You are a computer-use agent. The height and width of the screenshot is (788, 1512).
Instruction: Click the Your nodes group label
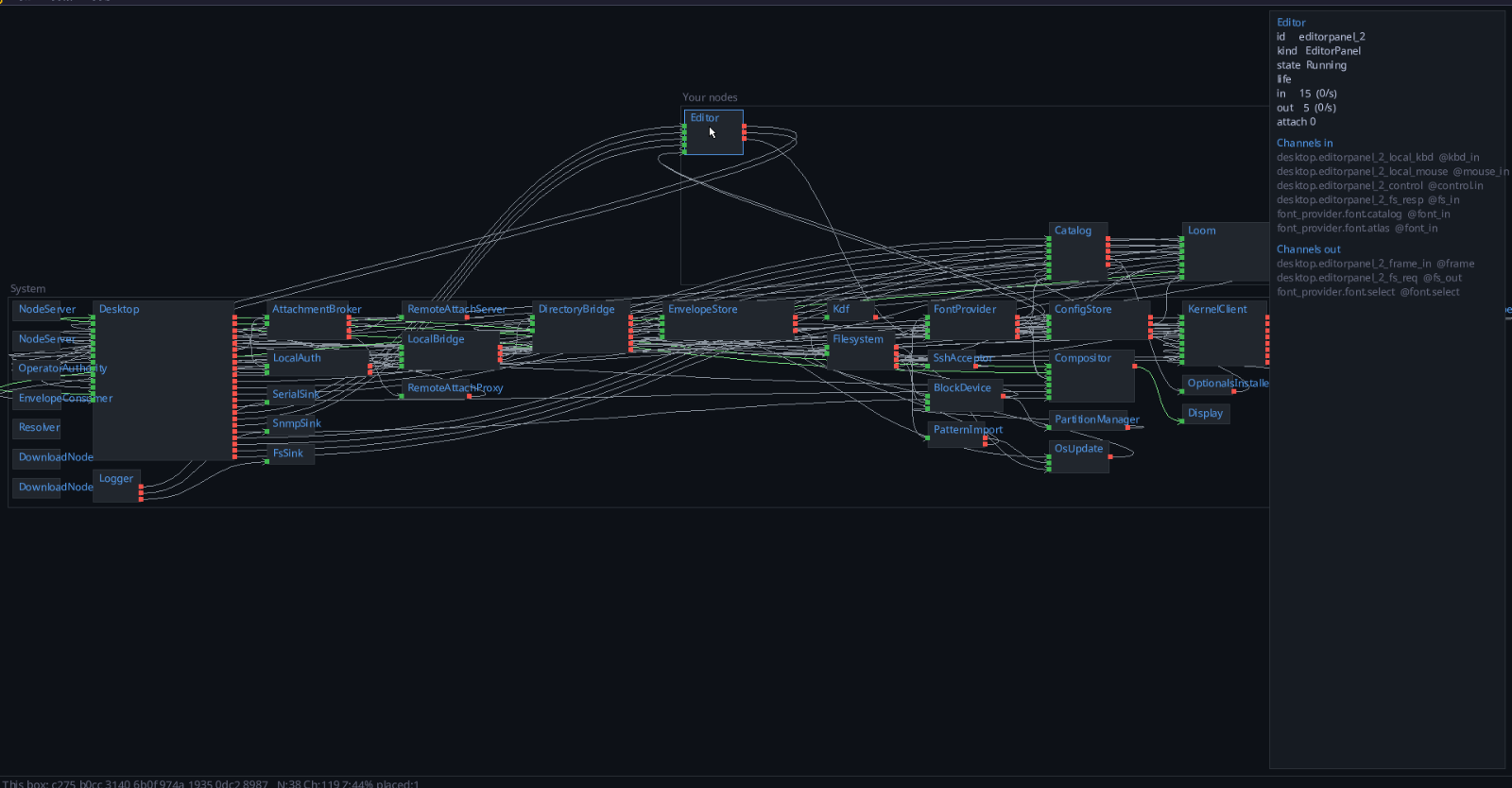pyautogui.click(x=710, y=97)
